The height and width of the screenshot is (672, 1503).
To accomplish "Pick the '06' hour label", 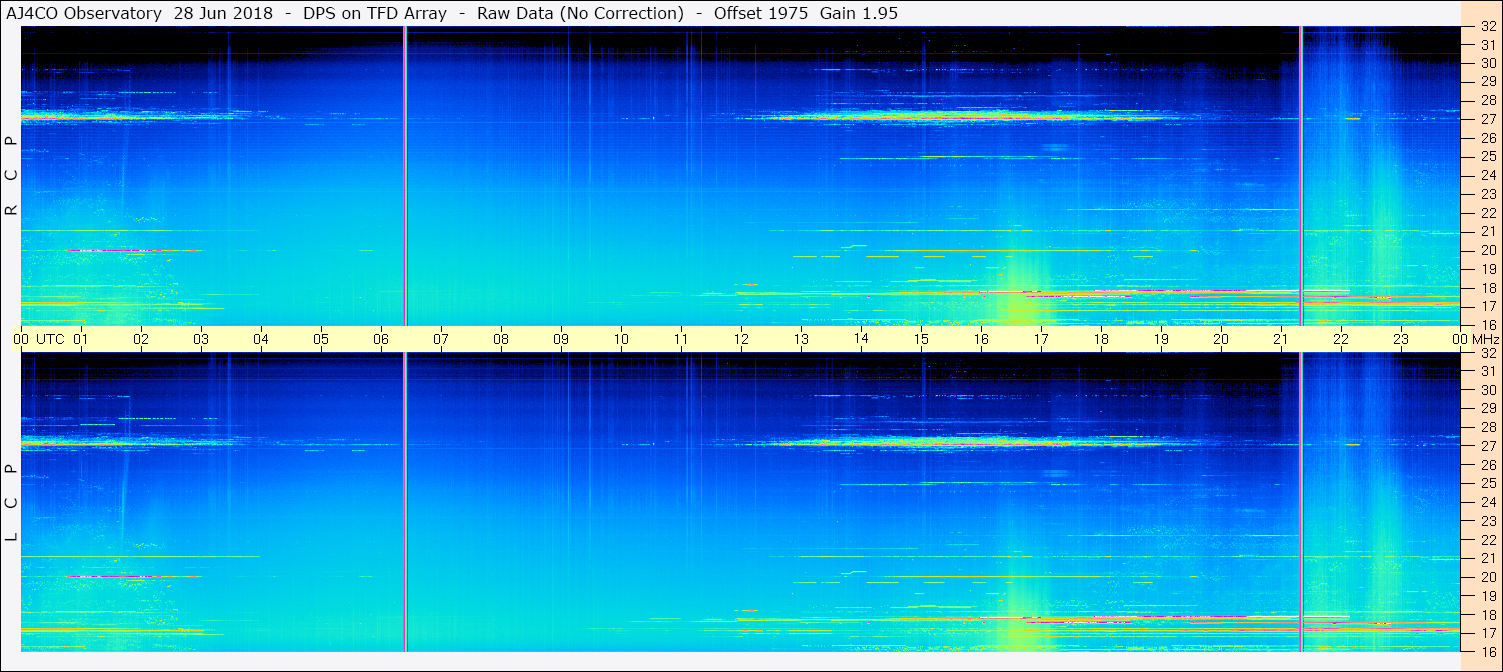I will [x=381, y=339].
